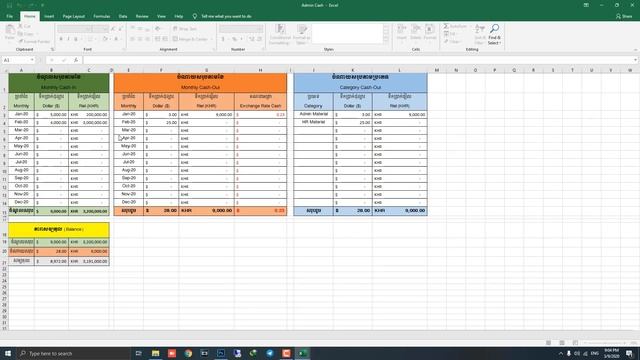
Task: Show hidden system tray icons
Action: 560,353
